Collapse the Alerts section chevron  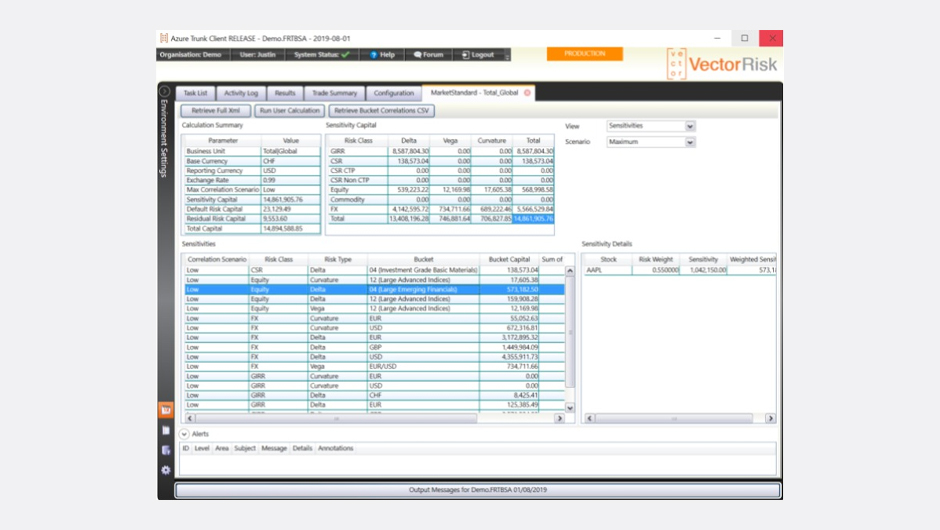[185, 434]
